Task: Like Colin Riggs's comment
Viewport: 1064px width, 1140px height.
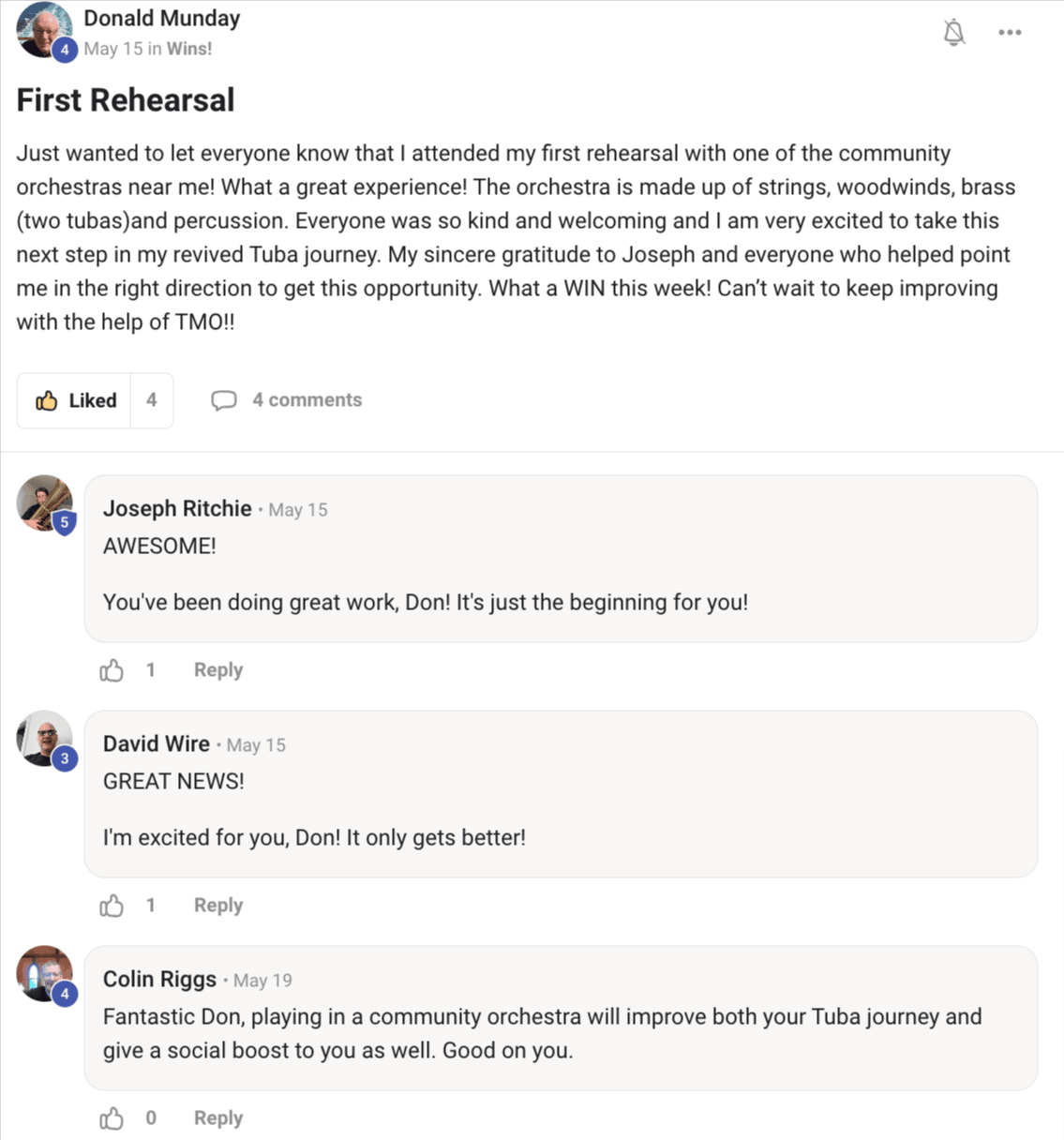Action: click(x=112, y=1118)
